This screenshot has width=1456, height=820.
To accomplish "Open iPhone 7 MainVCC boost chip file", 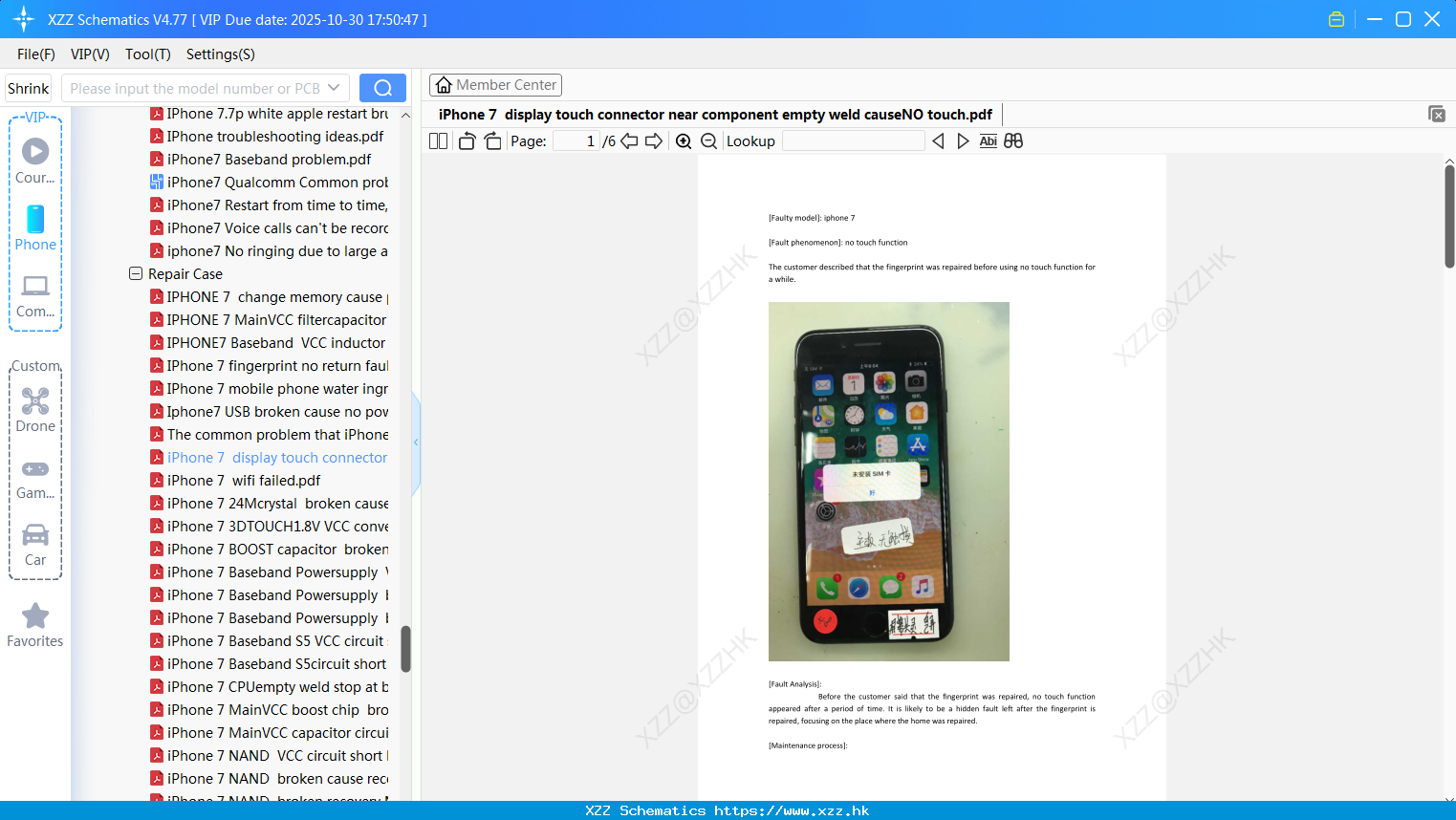I will pos(269,710).
